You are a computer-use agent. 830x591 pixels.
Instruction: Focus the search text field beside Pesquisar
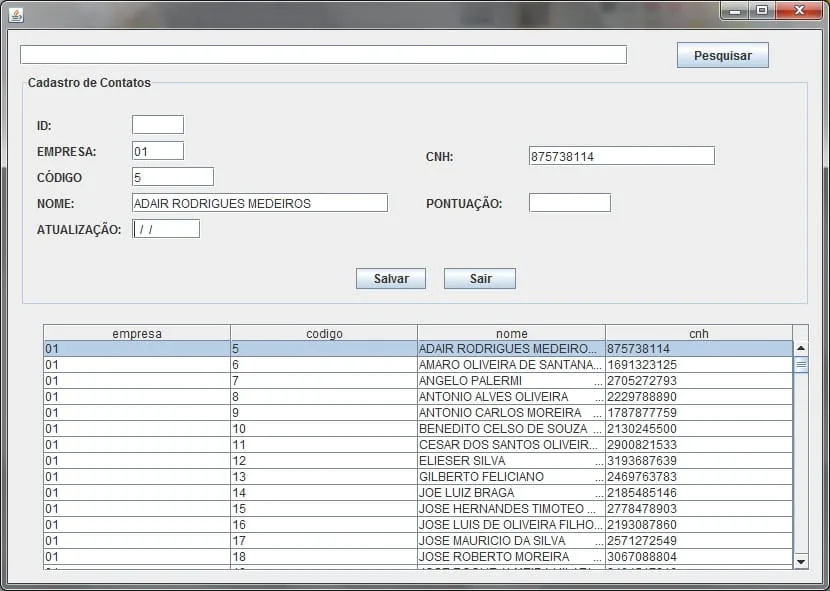click(x=323, y=55)
